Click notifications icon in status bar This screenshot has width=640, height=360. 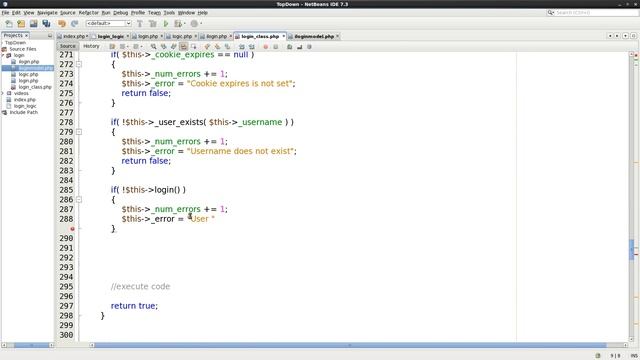pyautogui.click(x=598, y=356)
